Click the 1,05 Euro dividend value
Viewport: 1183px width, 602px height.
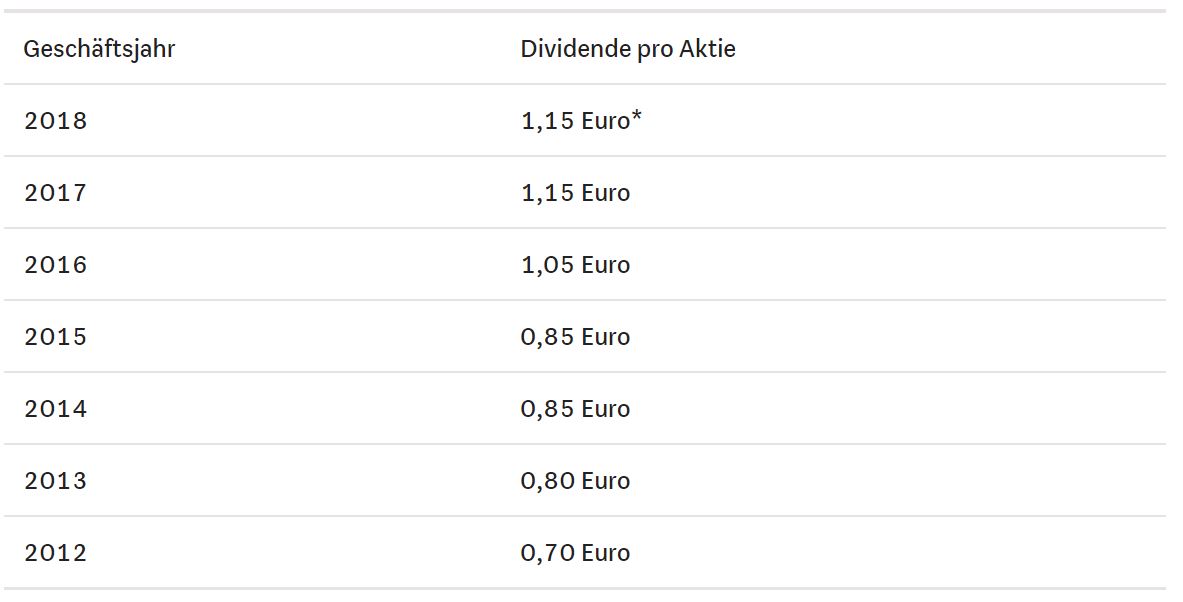pyautogui.click(x=575, y=265)
